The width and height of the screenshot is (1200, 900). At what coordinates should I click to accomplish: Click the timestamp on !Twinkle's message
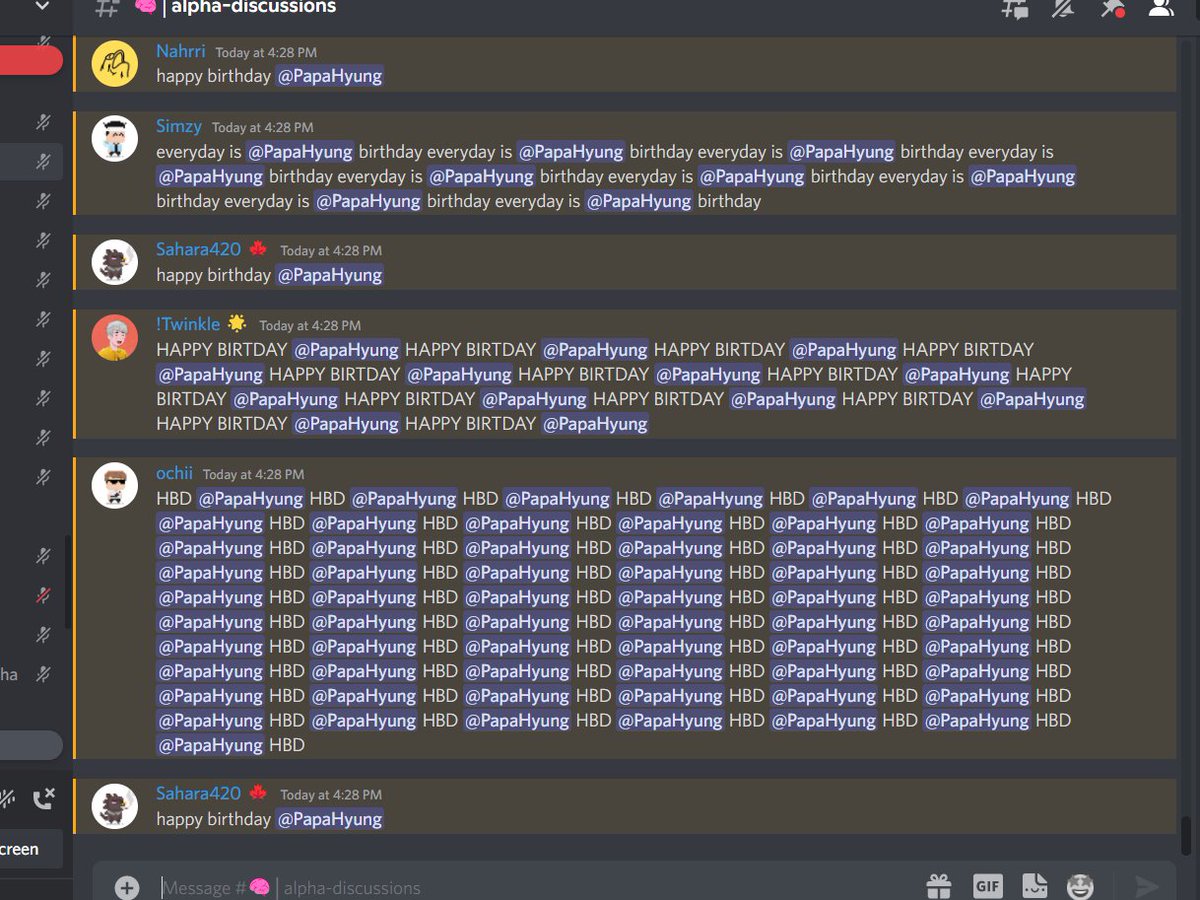click(x=310, y=326)
